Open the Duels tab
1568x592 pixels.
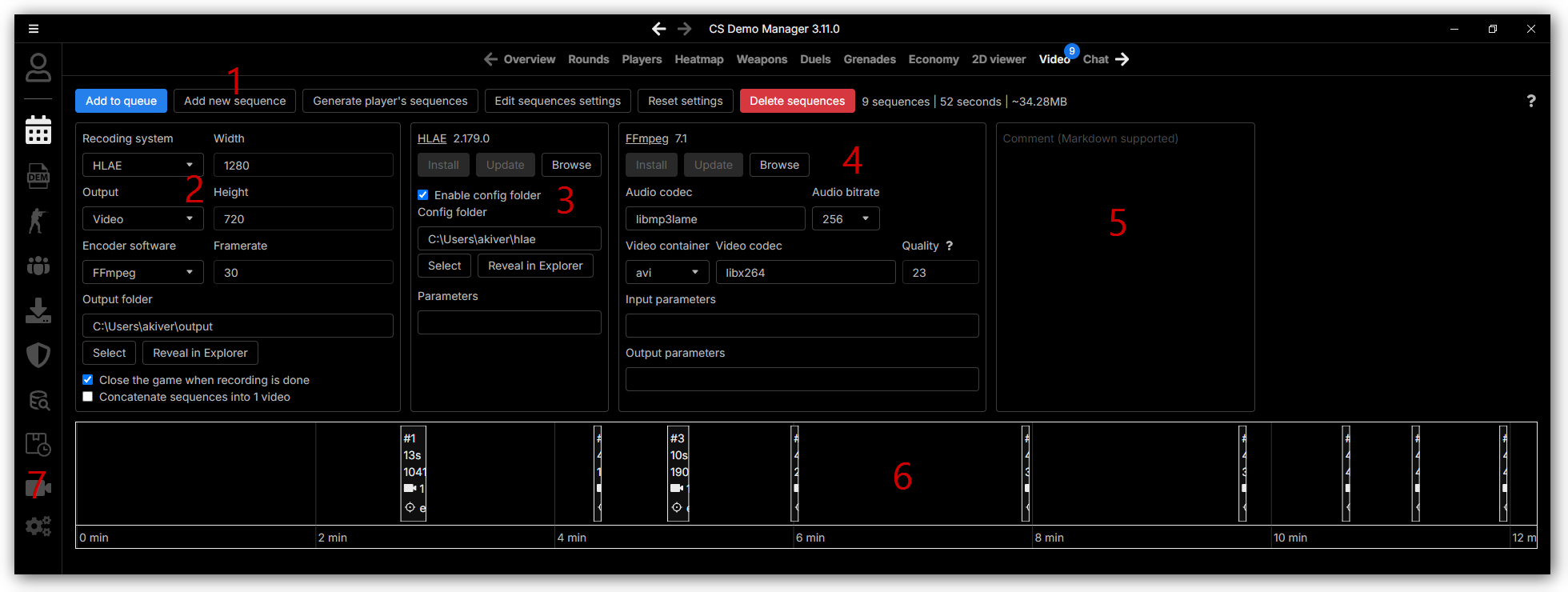click(x=815, y=59)
